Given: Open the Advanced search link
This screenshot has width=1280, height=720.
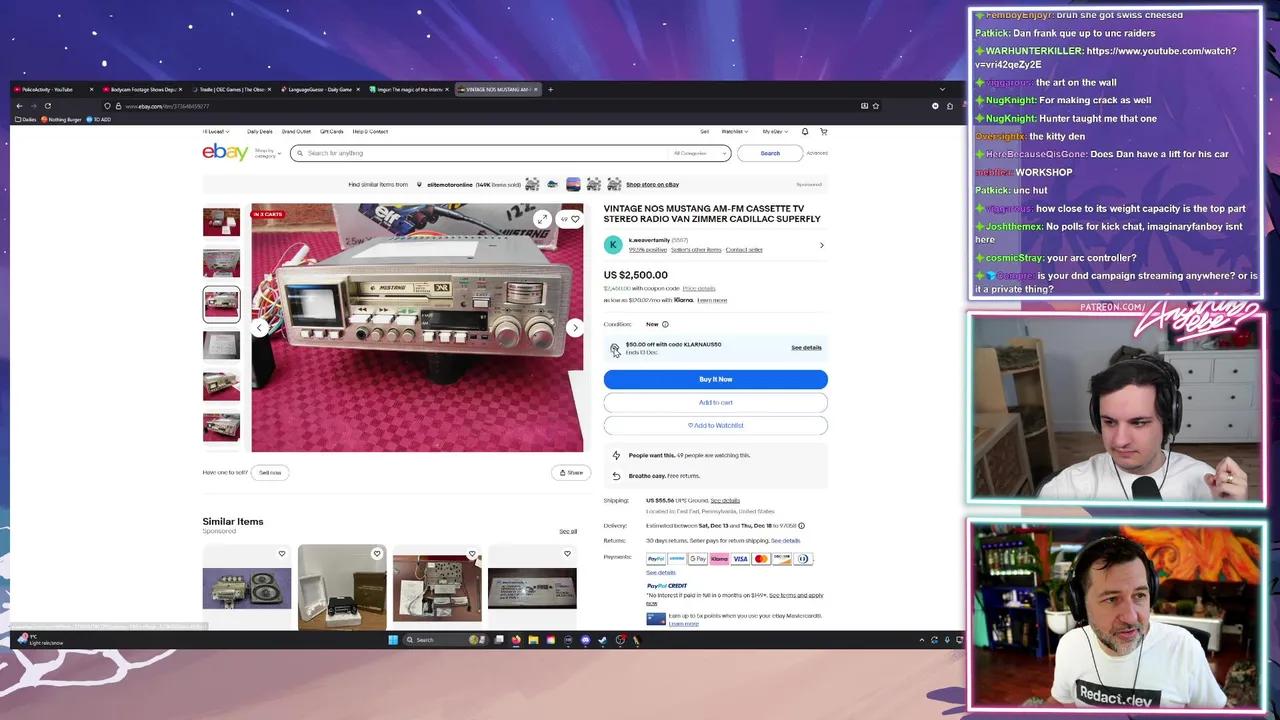Looking at the screenshot, I should point(817,153).
